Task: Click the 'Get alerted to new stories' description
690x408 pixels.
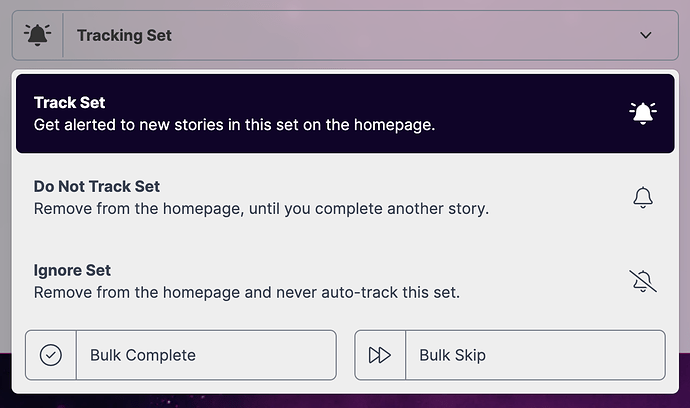Action: pyautogui.click(x=235, y=125)
